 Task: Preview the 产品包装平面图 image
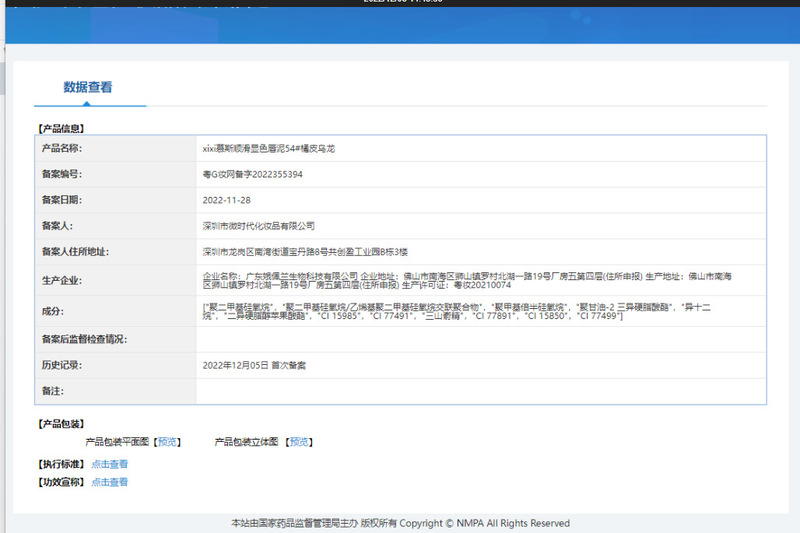point(167,442)
